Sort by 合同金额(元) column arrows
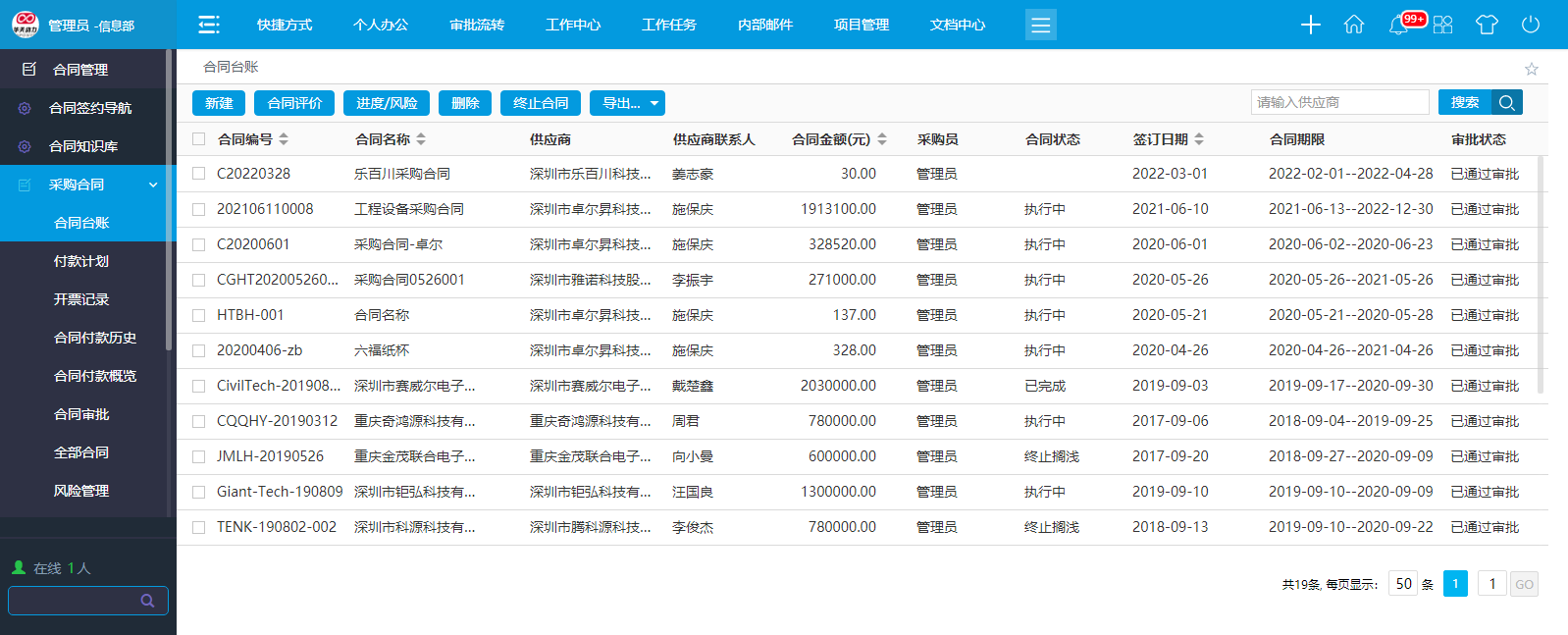Screen dimensions: 1568x635 click(x=882, y=139)
